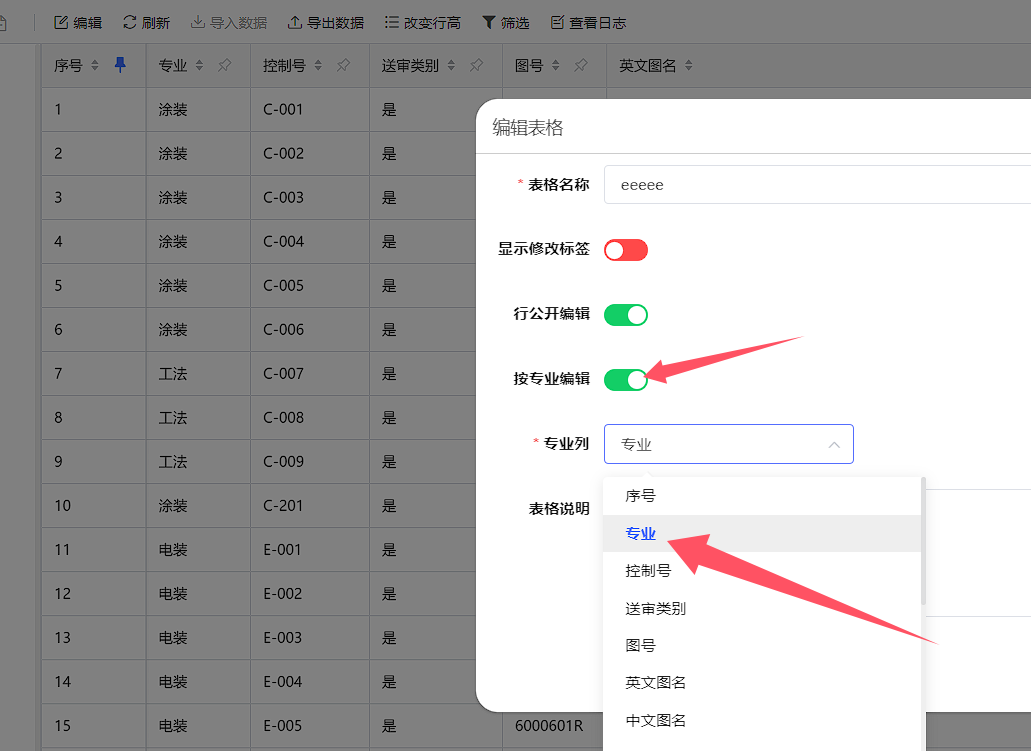Sort by 送审类别 column arrows
The height and width of the screenshot is (751, 1031).
coord(451,65)
